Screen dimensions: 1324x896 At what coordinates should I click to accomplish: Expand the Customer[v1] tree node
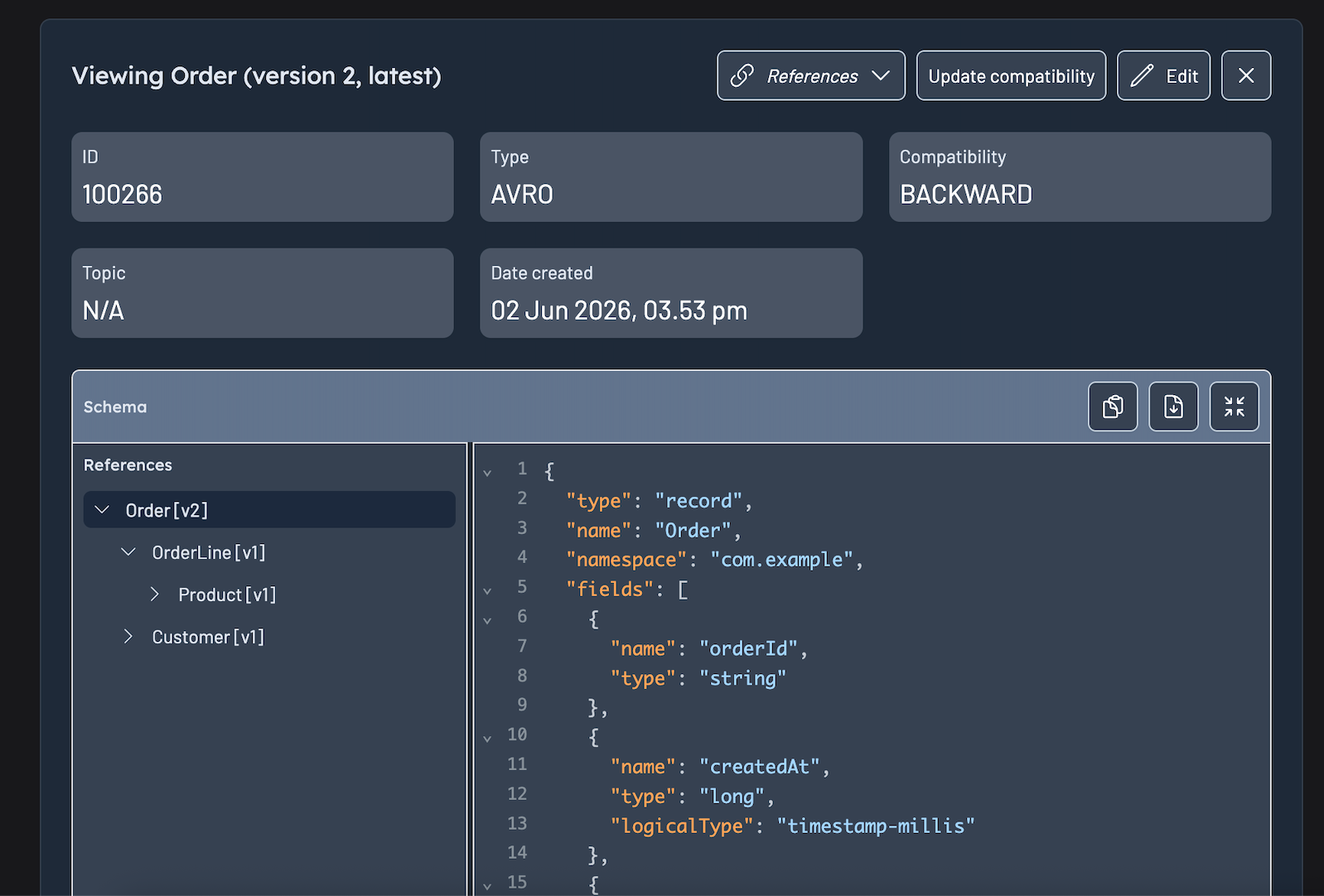tap(128, 636)
